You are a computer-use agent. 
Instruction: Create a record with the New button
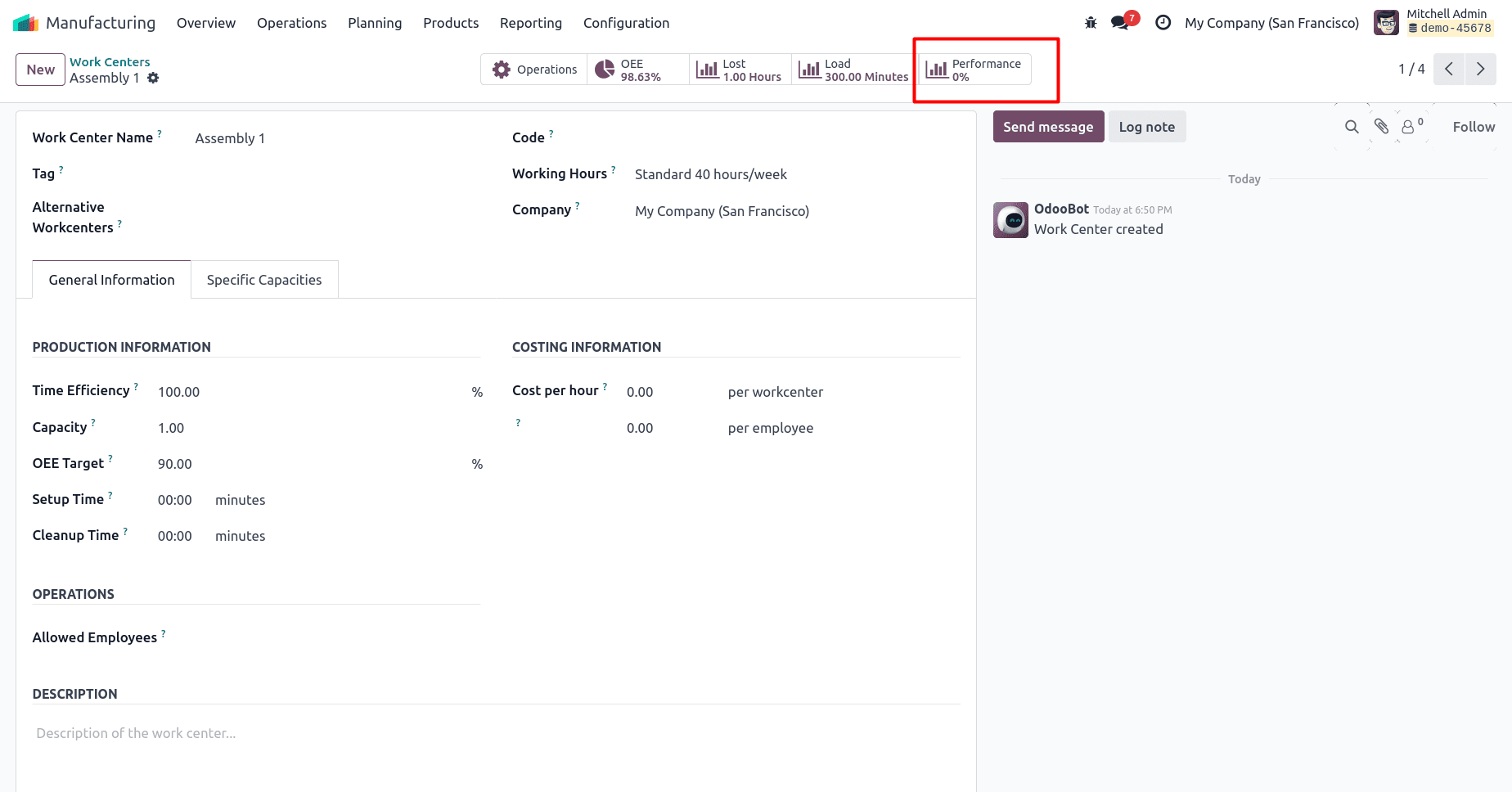39,70
